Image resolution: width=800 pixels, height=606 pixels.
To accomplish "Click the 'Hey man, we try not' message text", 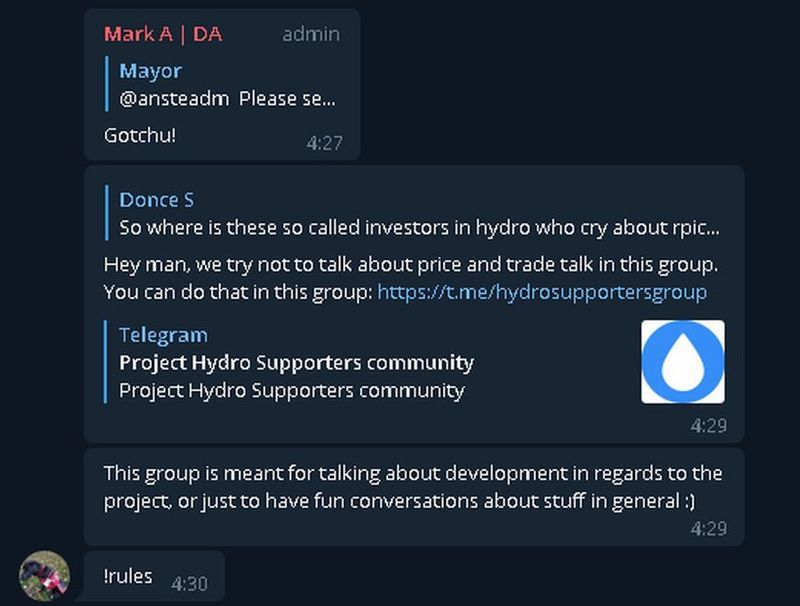I will pyautogui.click(x=411, y=265).
